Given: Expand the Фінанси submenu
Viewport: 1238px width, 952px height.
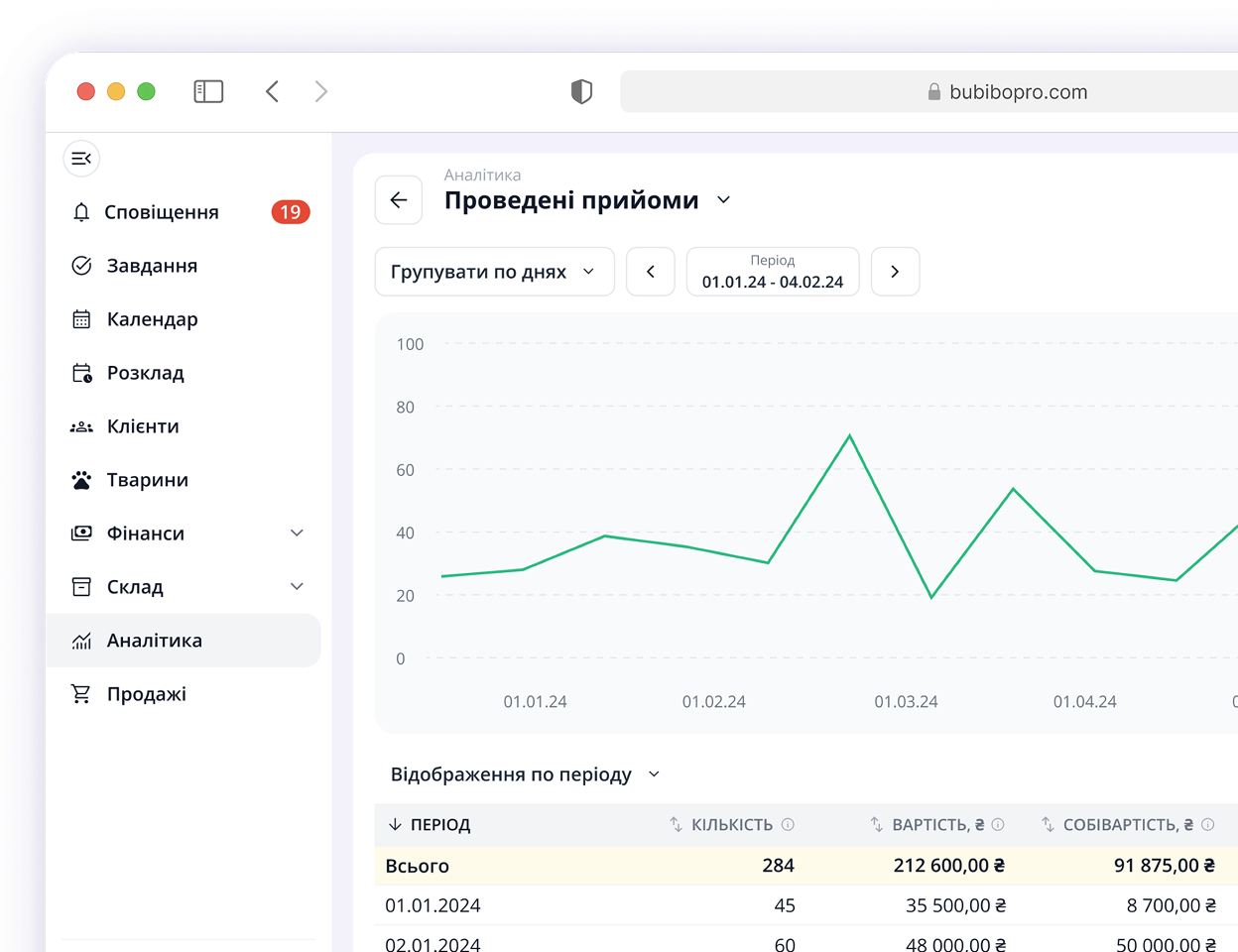Looking at the screenshot, I should [x=297, y=534].
